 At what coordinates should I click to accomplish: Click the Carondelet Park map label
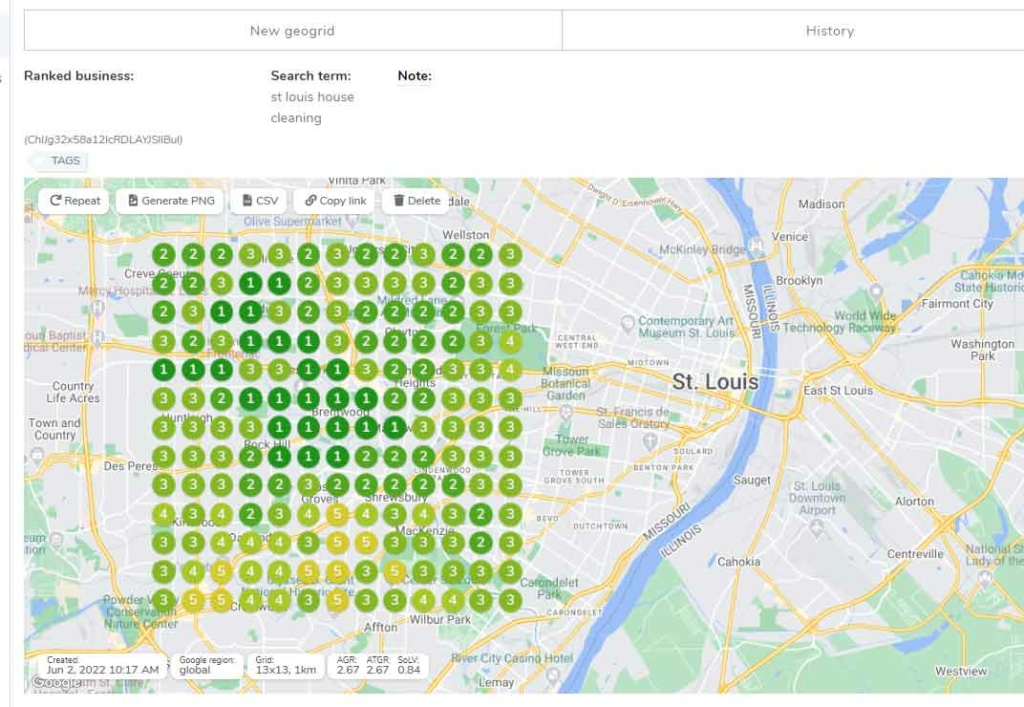pyautogui.click(x=549, y=588)
